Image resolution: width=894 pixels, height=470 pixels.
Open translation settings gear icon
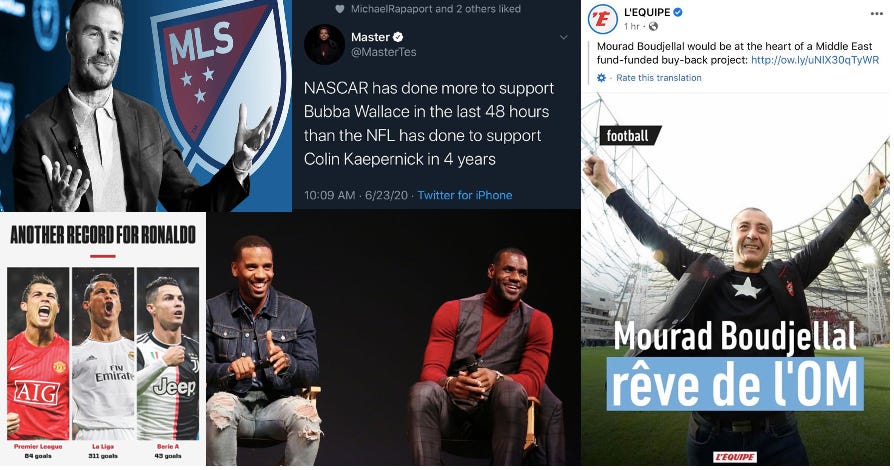(x=602, y=78)
